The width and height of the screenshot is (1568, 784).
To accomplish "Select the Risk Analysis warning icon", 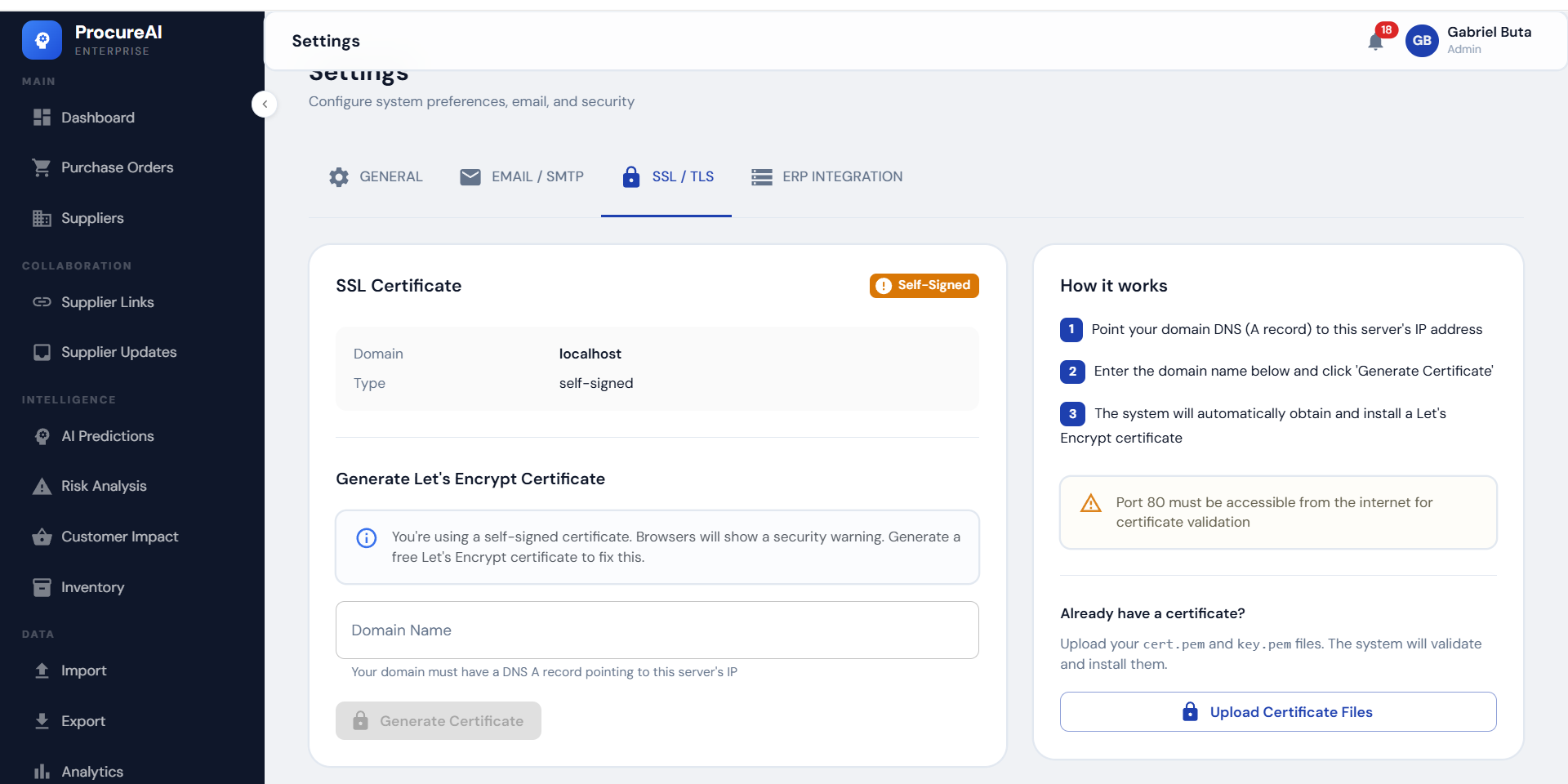I will 41,486.
